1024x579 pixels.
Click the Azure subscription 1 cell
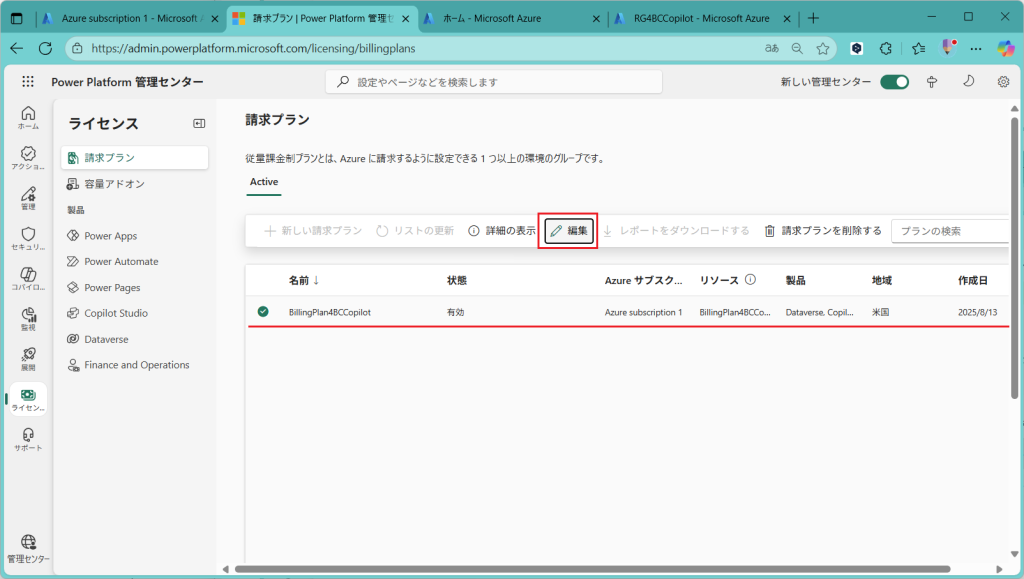coord(643,313)
